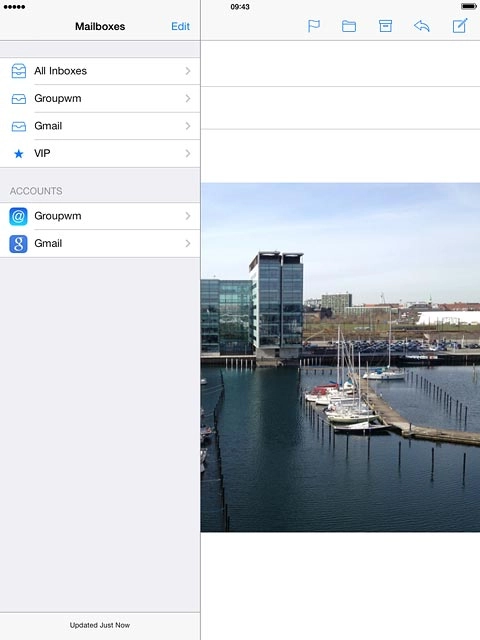Select the All Inboxes label
The height and width of the screenshot is (640, 480).
(x=60, y=71)
